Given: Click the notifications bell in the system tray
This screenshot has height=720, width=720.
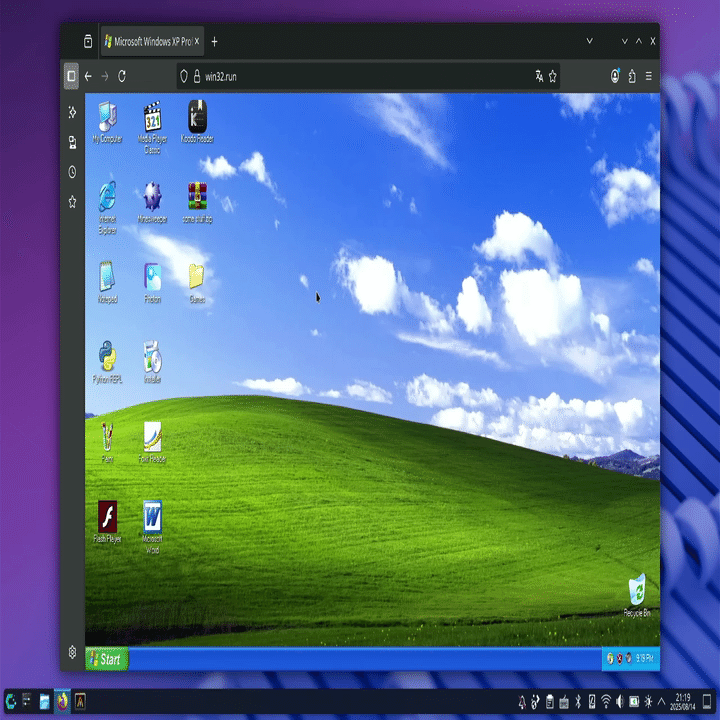Looking at the screenshot, I should 522,702.
